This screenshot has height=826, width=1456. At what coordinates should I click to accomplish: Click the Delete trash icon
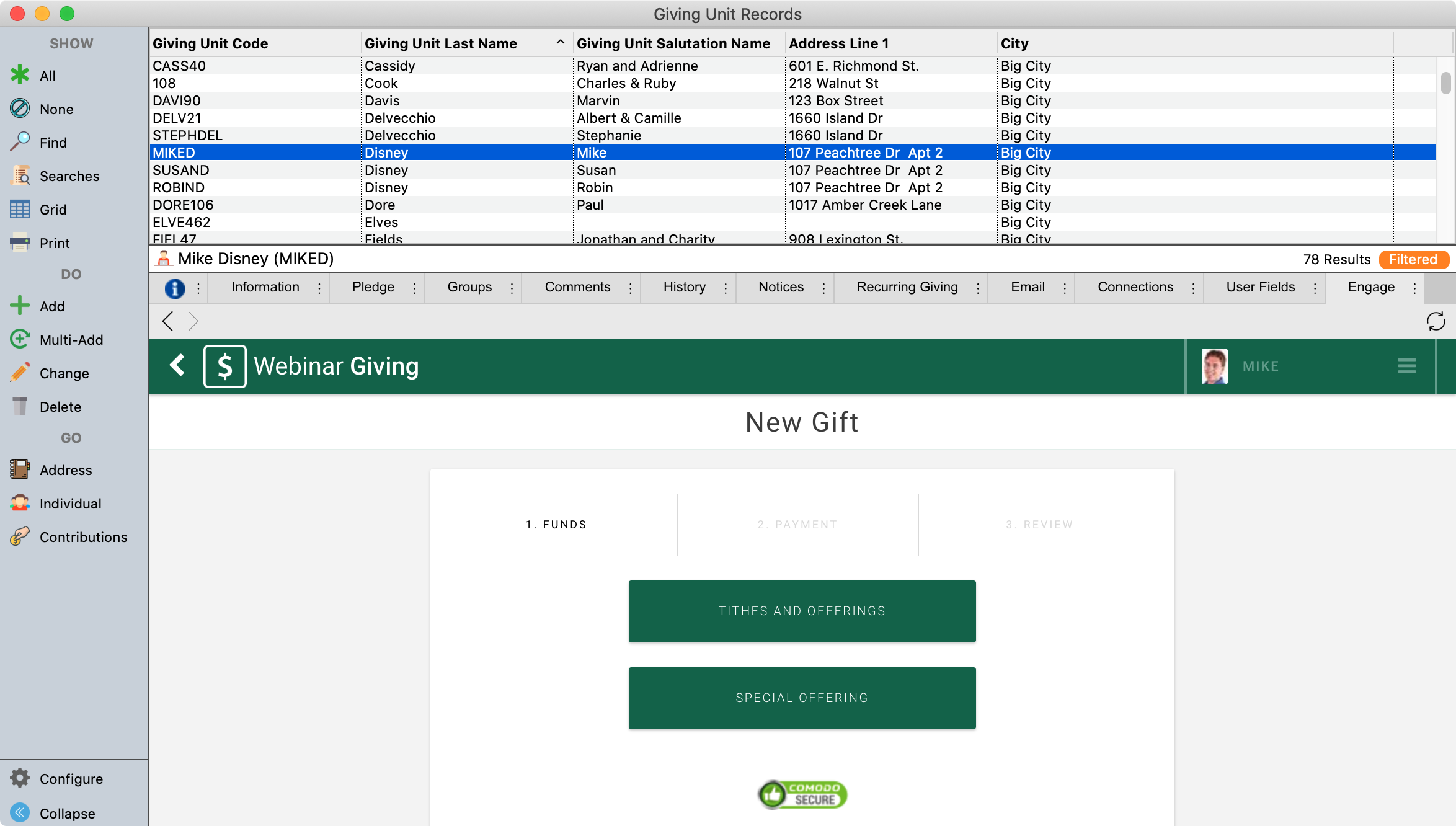tap(20, 406)
